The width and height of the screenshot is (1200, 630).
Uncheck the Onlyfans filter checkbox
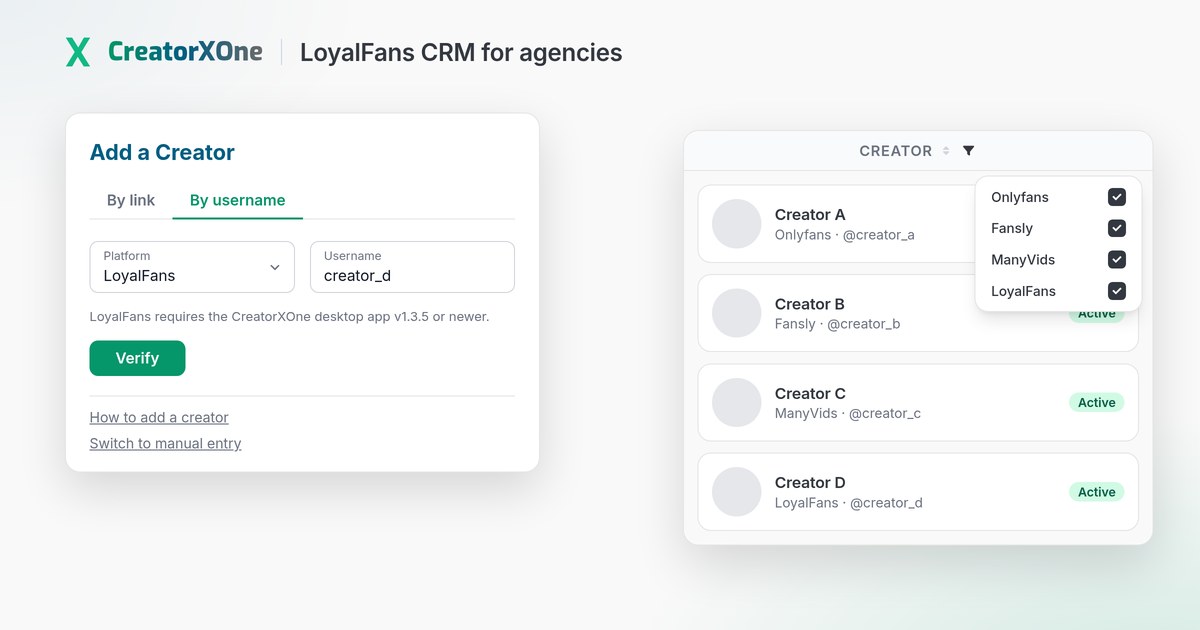click(1117, 197)
